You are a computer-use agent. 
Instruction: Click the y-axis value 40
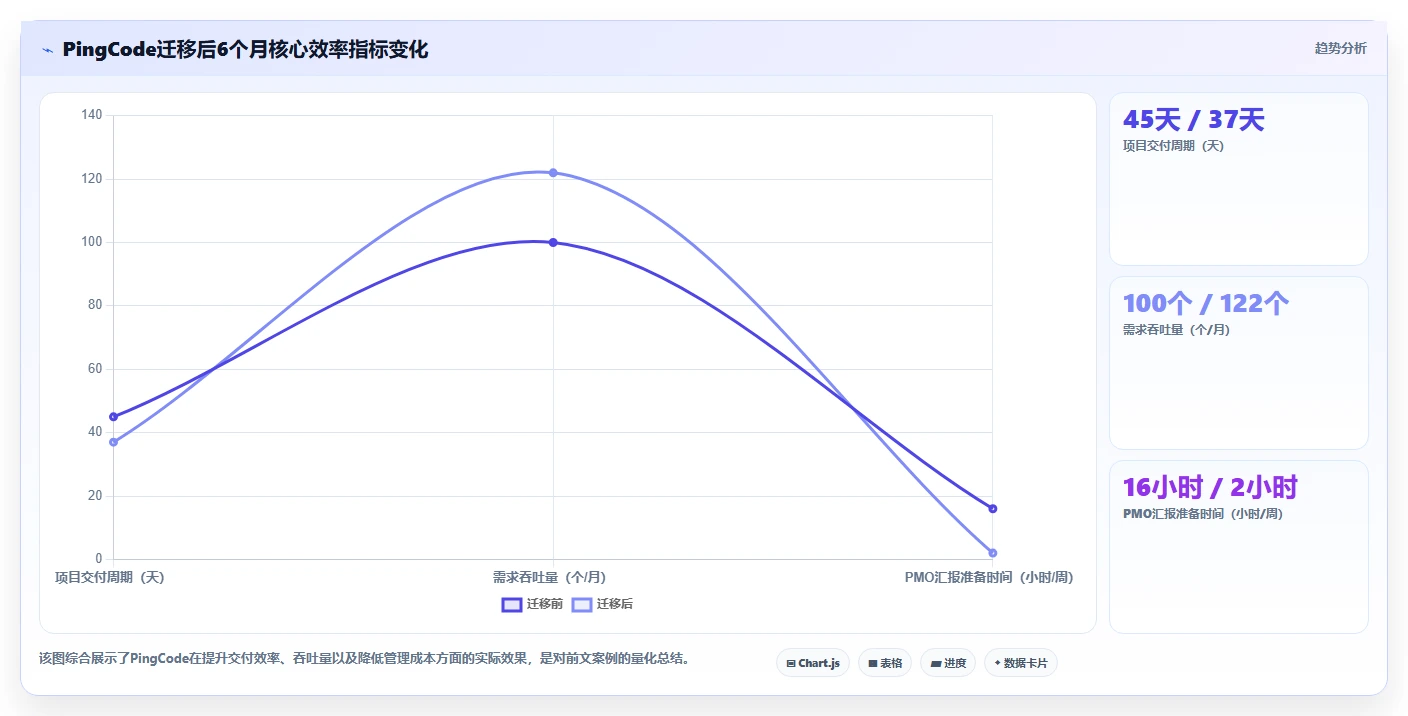pos(95,432)
